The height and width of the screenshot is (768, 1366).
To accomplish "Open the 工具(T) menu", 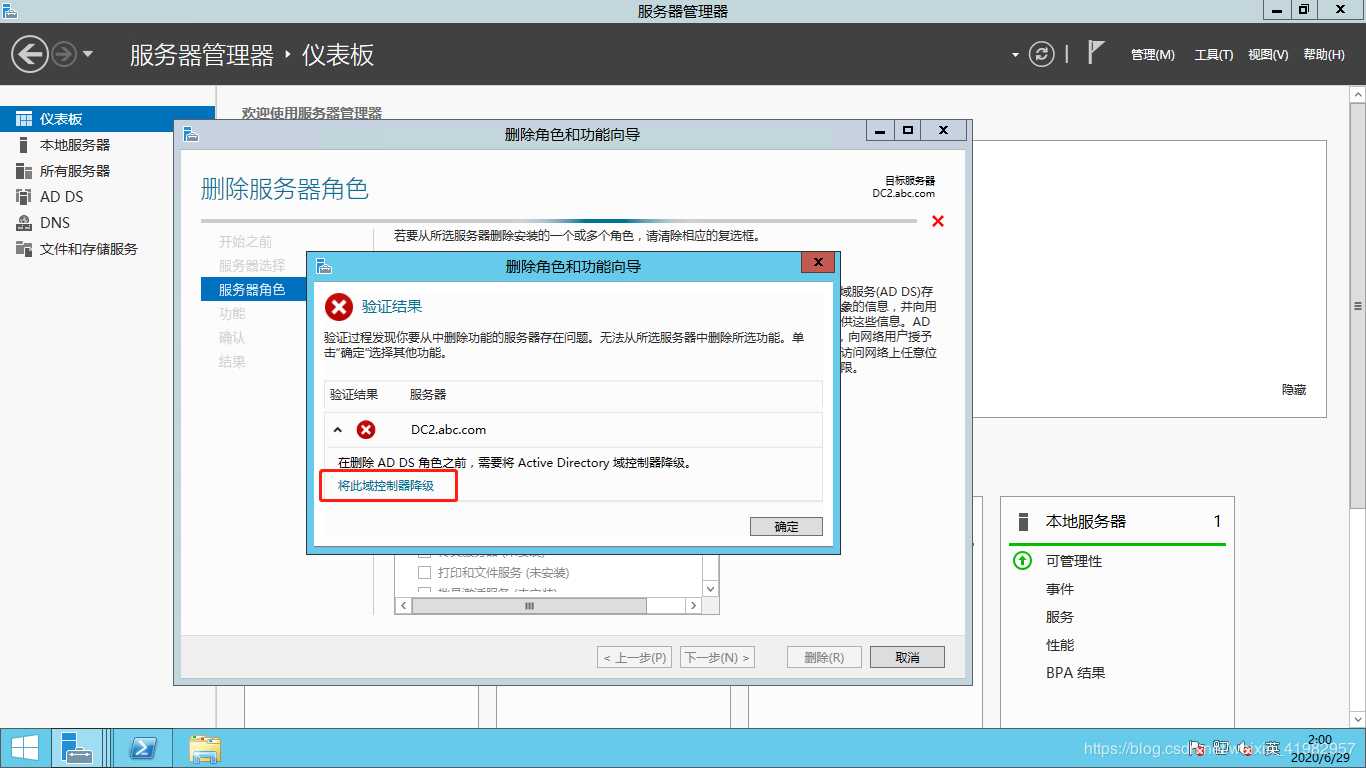I will tap(1213, 55).
